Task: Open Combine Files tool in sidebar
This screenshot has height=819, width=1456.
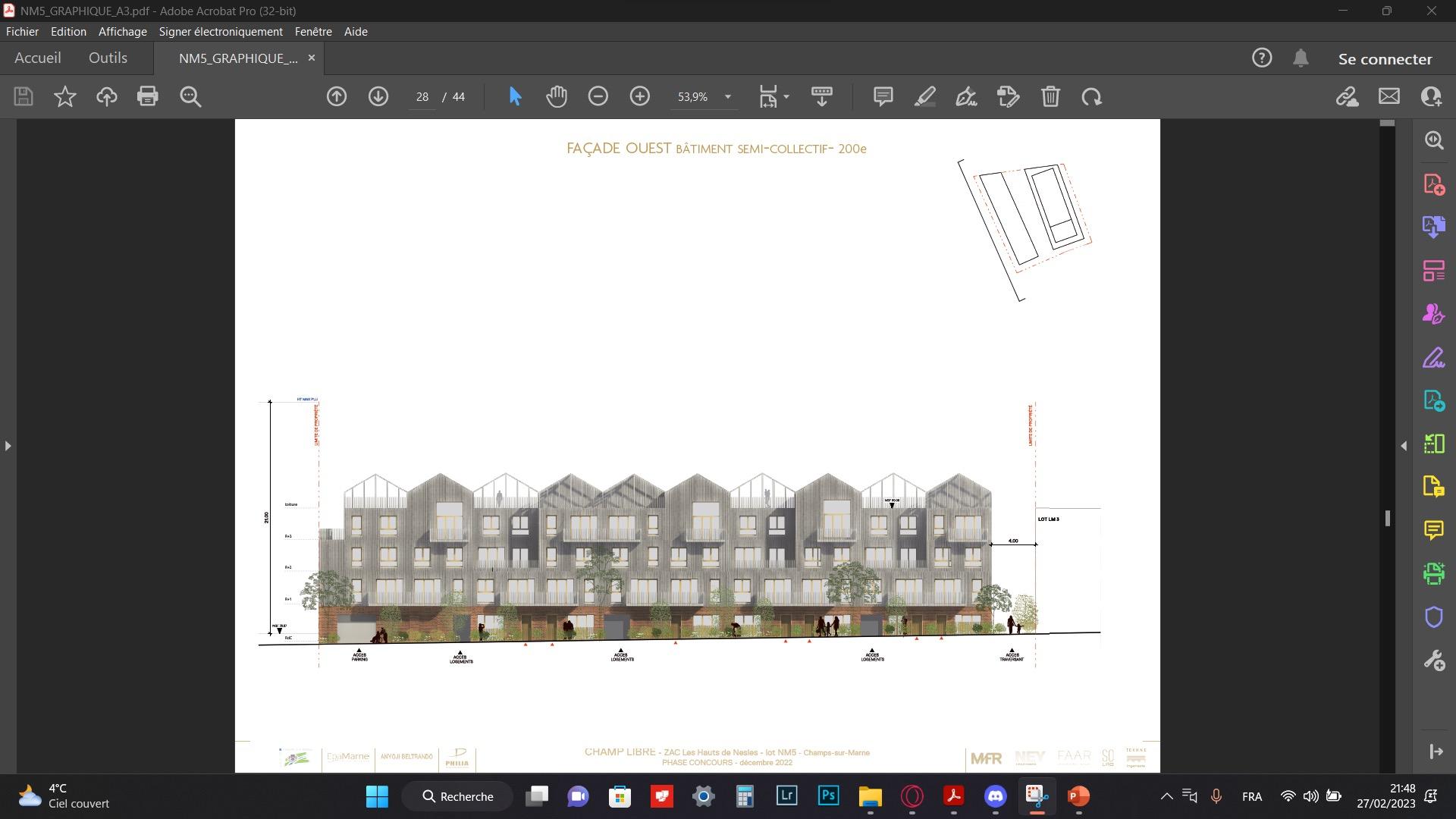Action: 1434,227
